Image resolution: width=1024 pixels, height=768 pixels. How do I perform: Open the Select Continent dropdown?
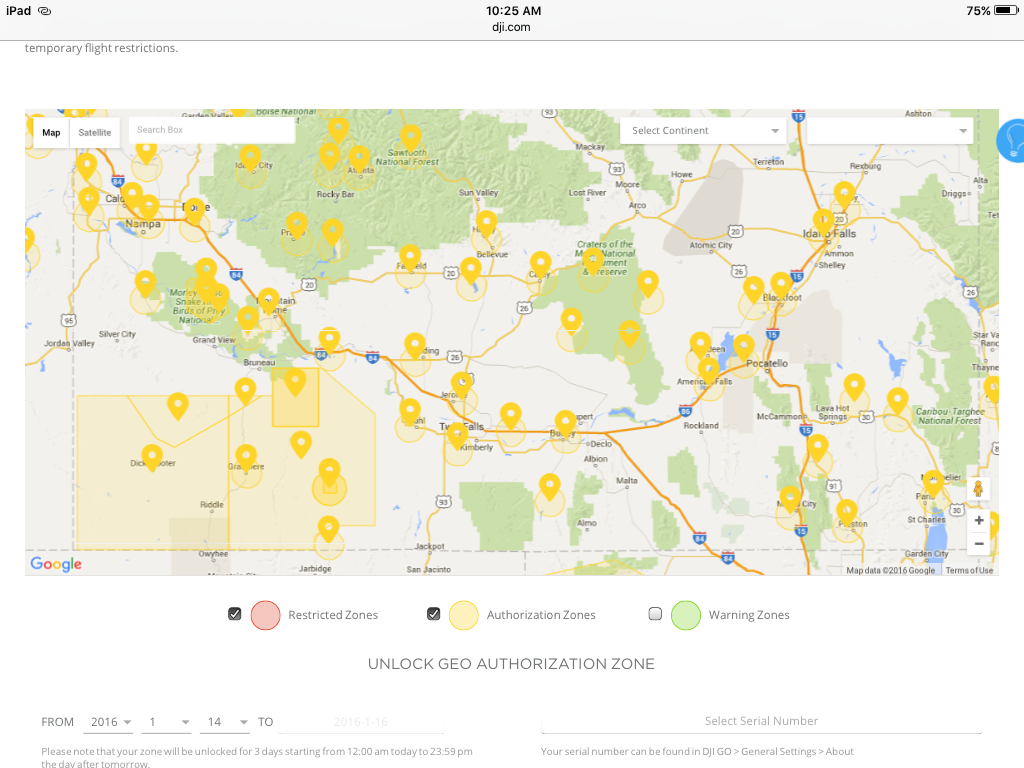pos(704,131)
